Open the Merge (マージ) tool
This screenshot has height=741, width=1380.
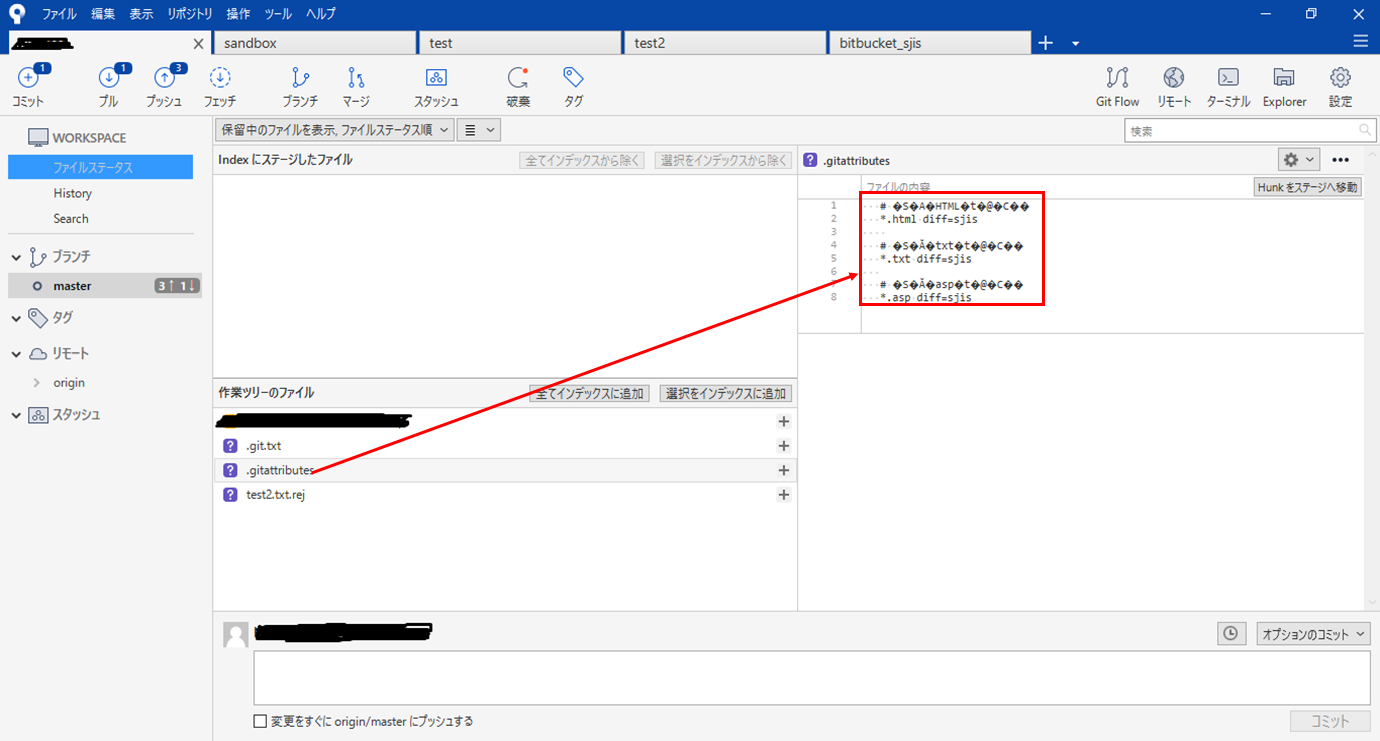(x=356, y=77)
